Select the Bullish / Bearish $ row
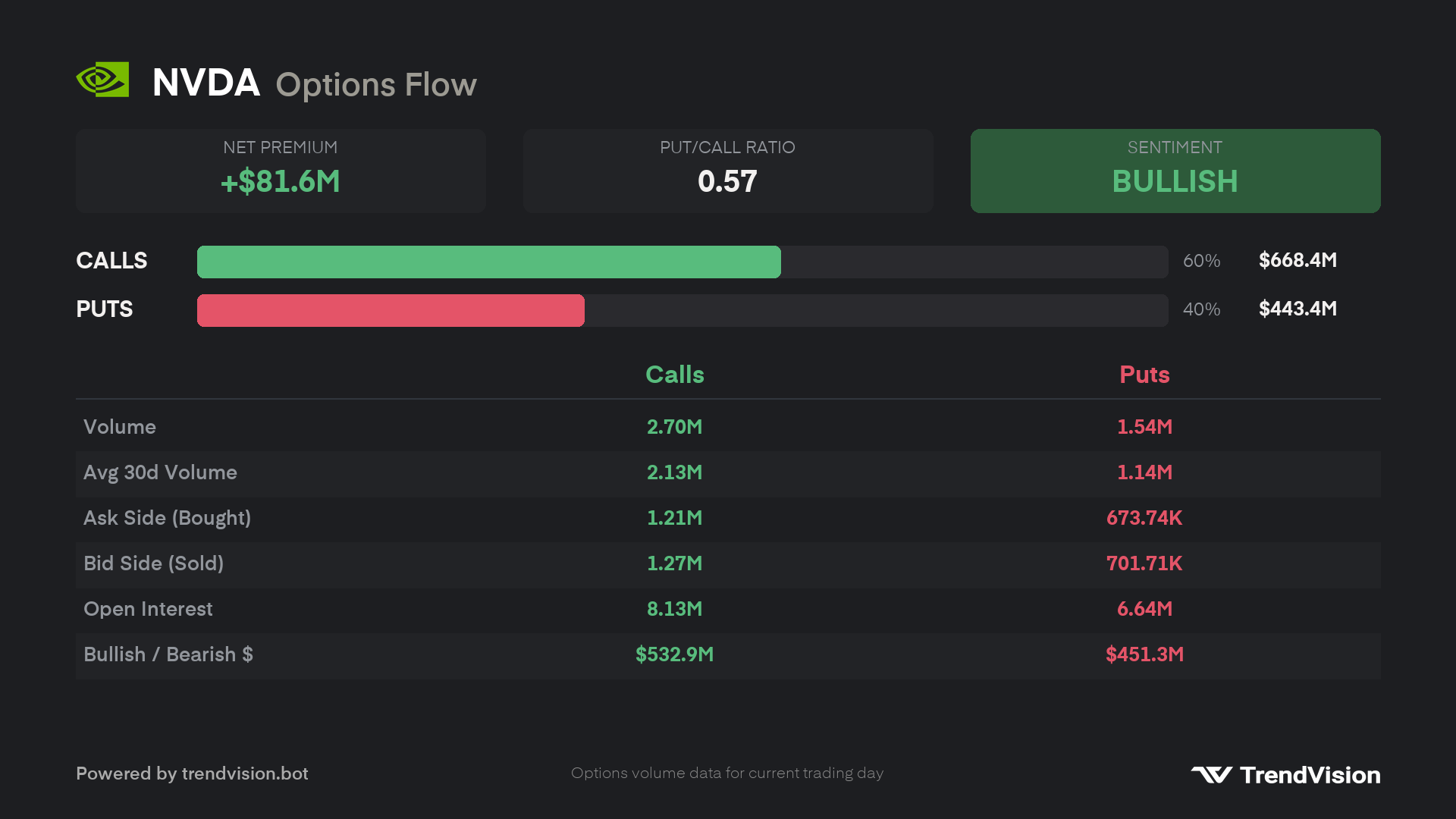1456x819 pixels. coord(728,655)
